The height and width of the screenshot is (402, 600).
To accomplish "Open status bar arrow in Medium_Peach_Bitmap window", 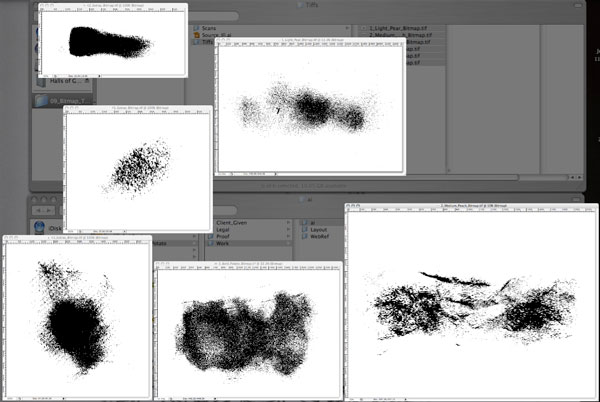I will [406, 400].
